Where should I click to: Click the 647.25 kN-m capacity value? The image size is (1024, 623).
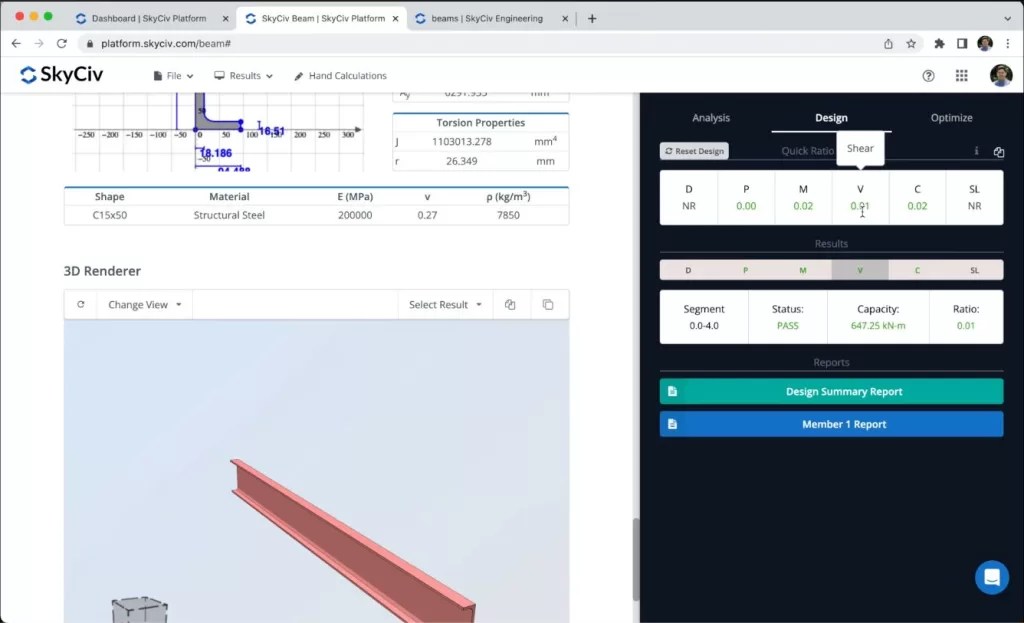point(878,325)
